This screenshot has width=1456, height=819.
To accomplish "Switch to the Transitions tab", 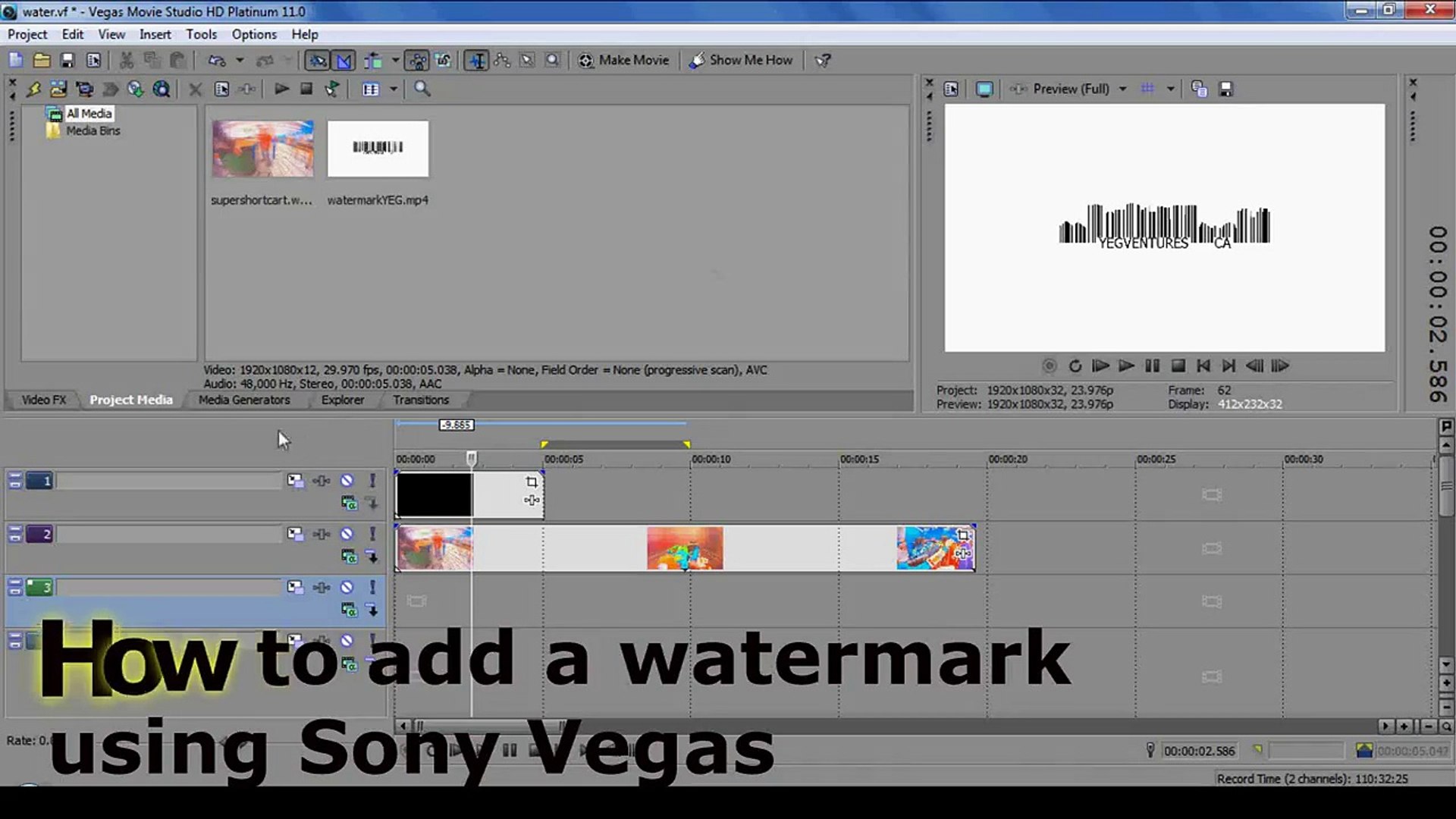I will 421,400.
